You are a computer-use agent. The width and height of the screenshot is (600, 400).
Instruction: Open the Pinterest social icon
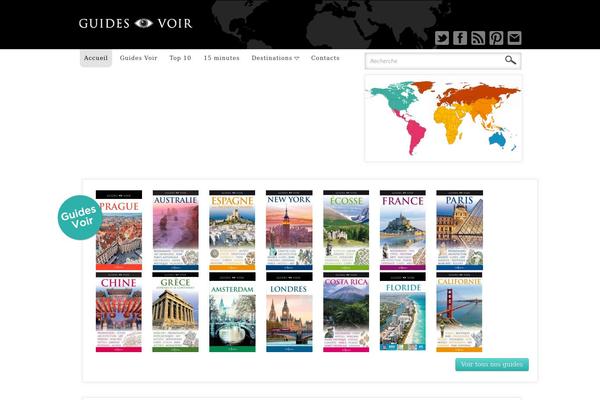(496, 38)
